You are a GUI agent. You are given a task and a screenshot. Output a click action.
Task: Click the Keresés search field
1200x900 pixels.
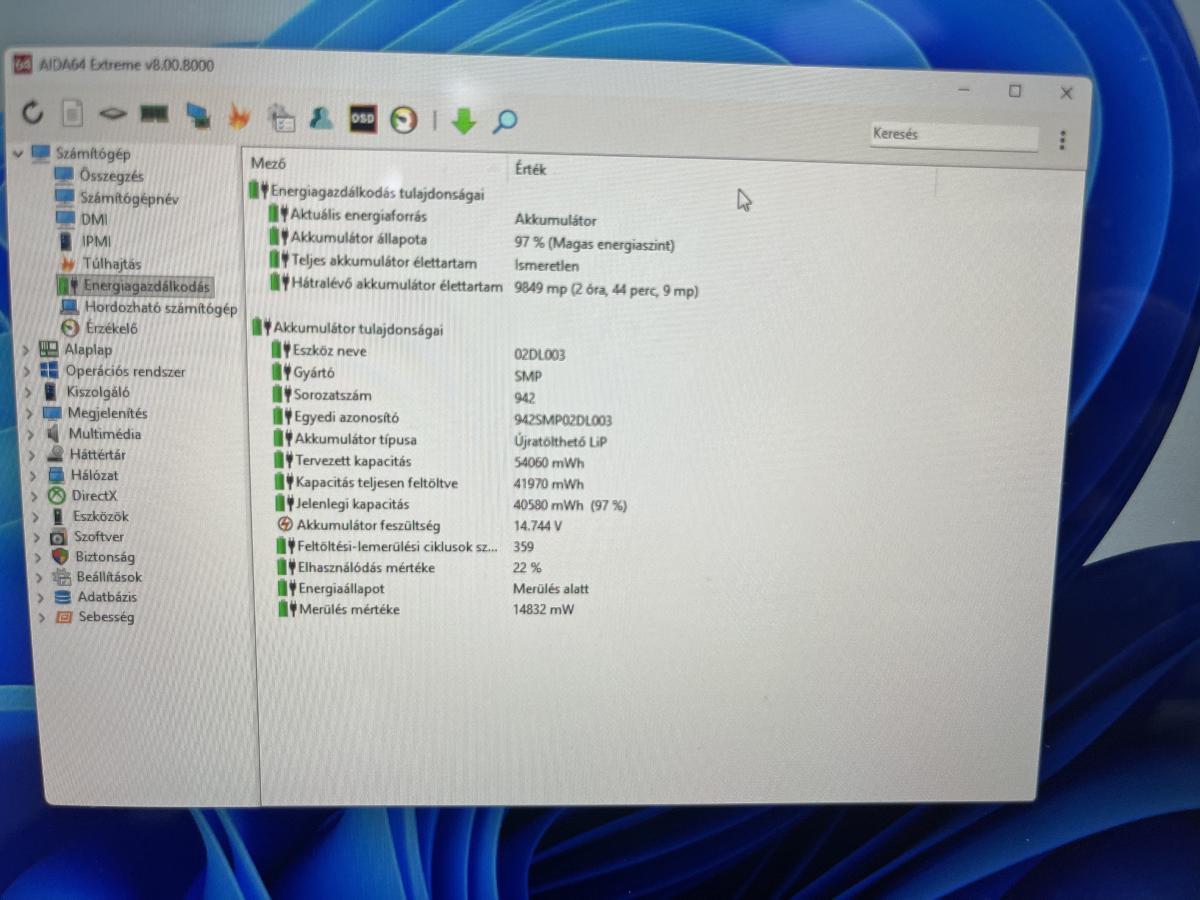[953, 135]
